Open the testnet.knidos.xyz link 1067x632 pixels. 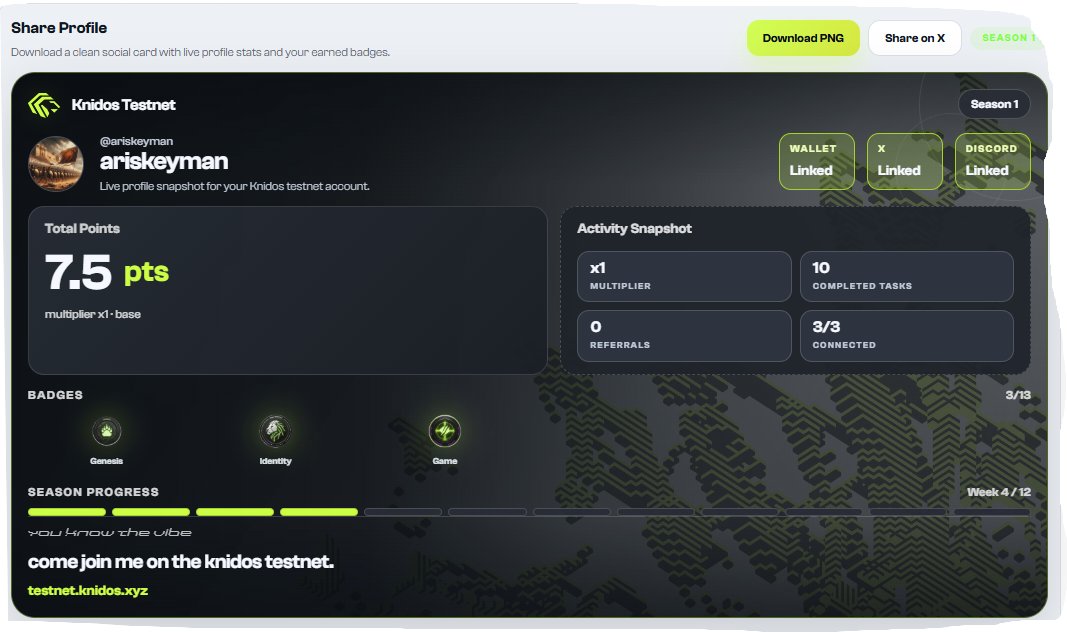click(88, 591)
